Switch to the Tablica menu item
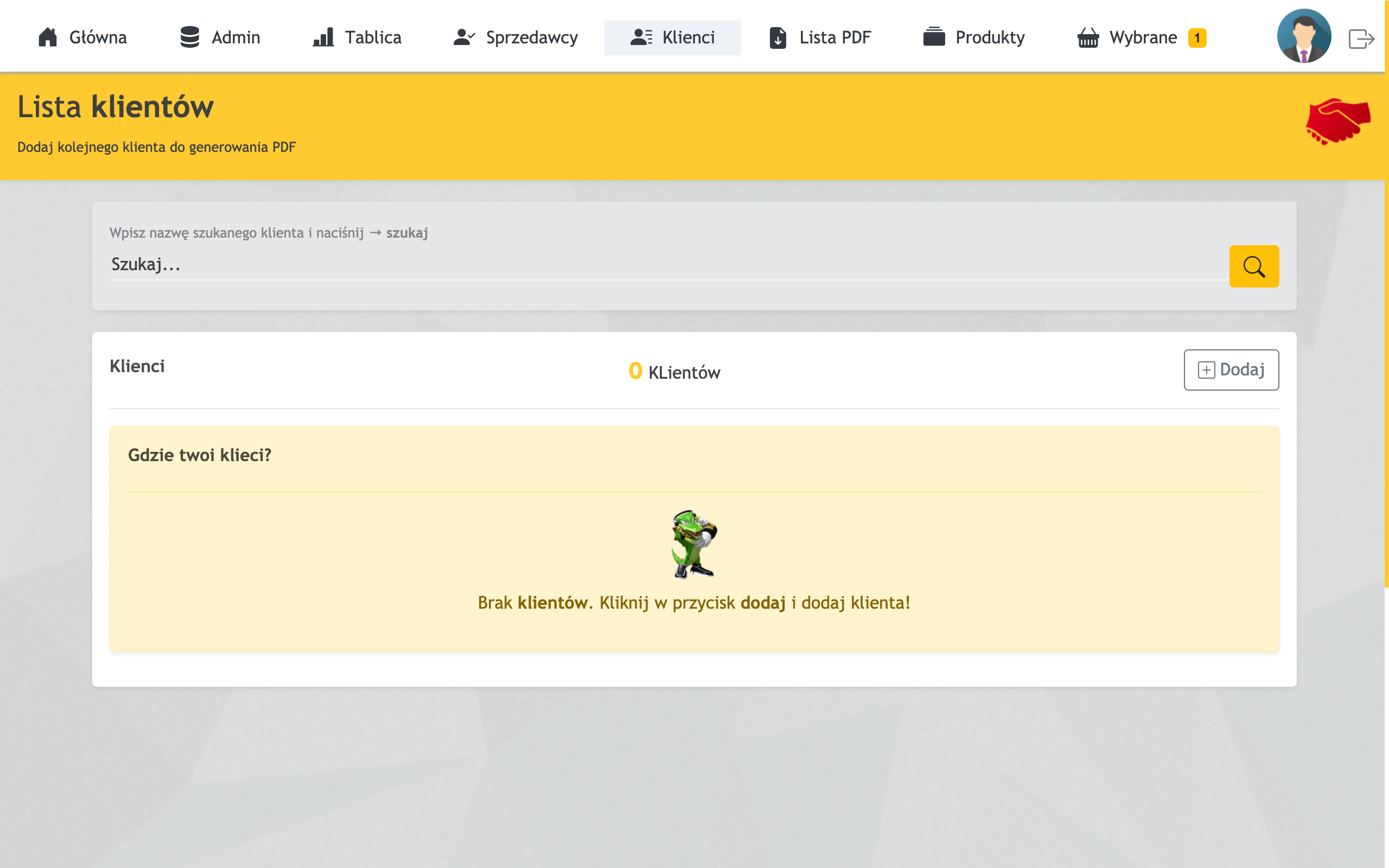Viewport: 1389px width, 868px height. tap(373, 38)
